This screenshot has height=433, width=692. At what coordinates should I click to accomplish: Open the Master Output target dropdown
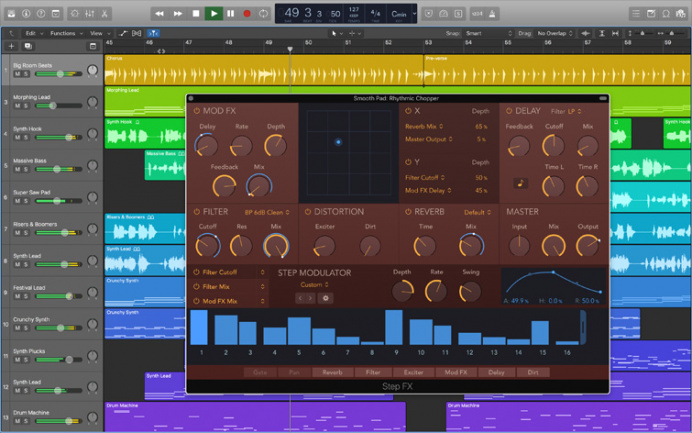[429, 139]
